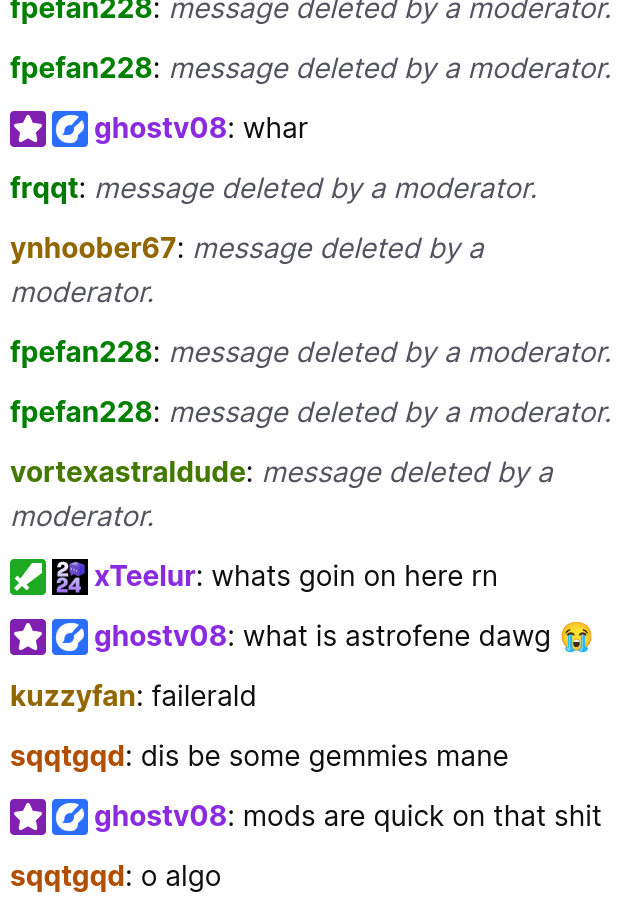
Task: Open the frqqt username profile card
Action: coord(44,189)
